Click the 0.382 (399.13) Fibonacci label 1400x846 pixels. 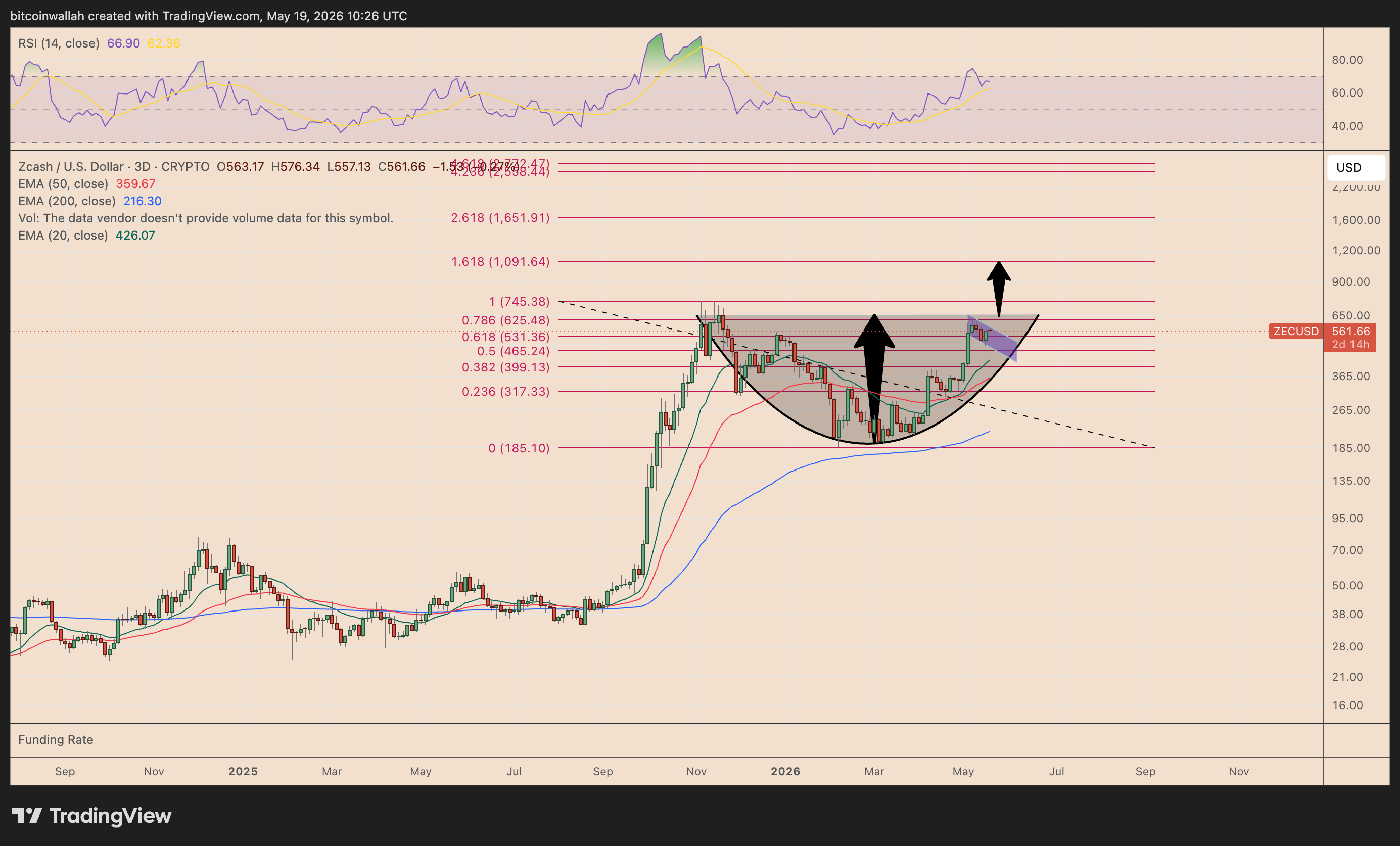pyautogui.click(x=506, y=367)
